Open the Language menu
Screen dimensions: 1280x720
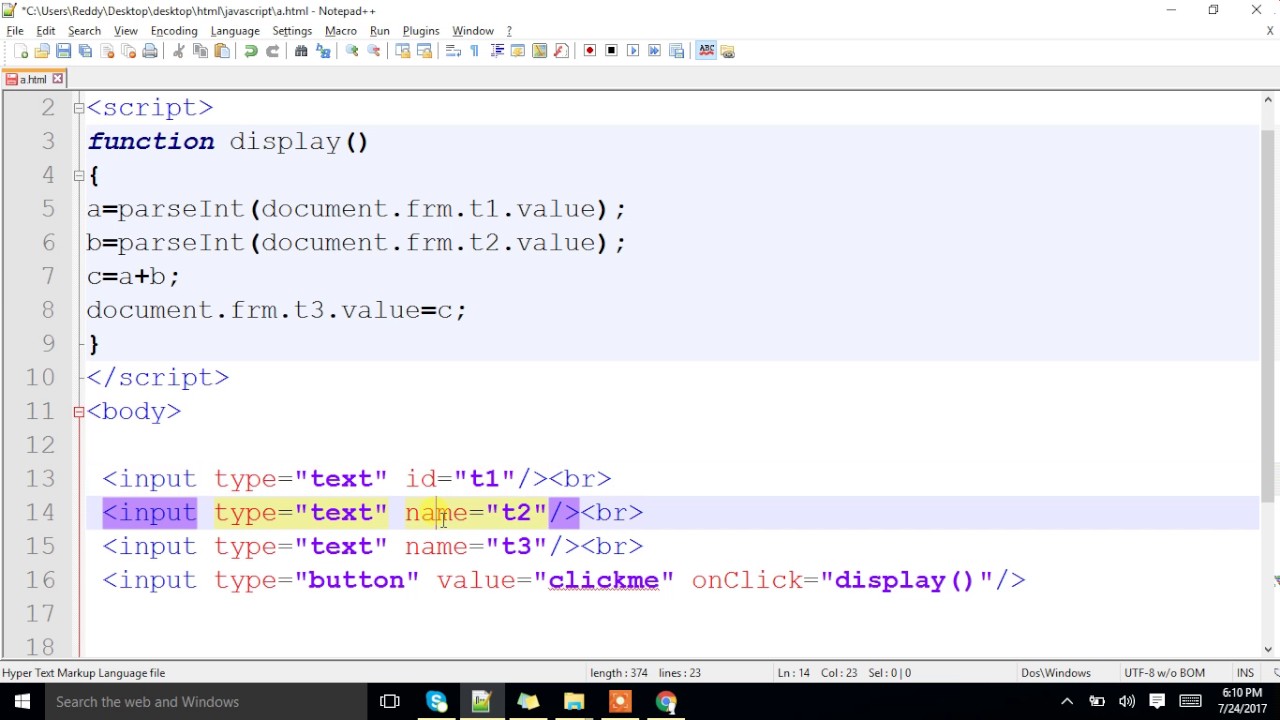tap(235, 31)
